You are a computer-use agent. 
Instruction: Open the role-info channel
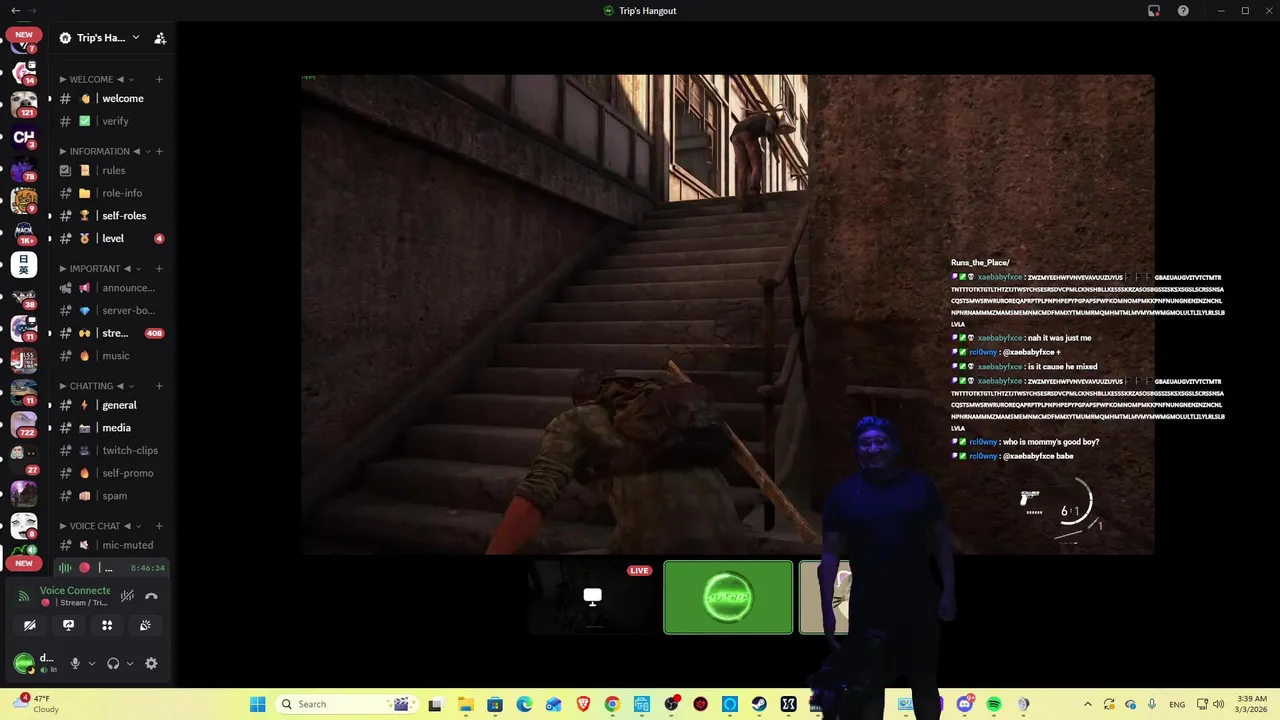112,193
